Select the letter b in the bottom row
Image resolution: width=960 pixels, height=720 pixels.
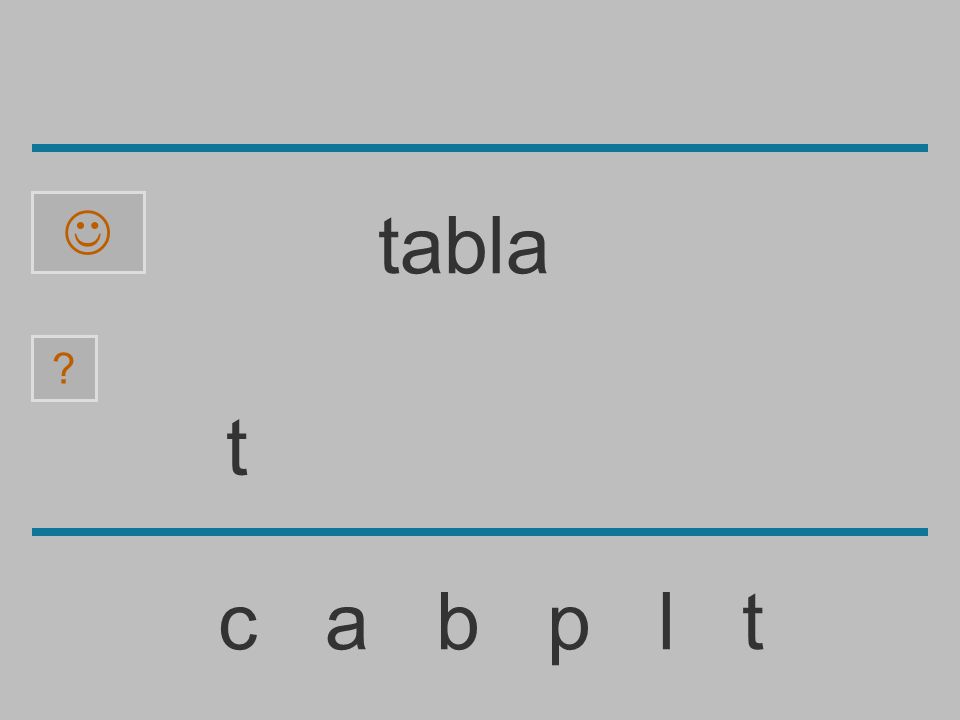(458, 620)
